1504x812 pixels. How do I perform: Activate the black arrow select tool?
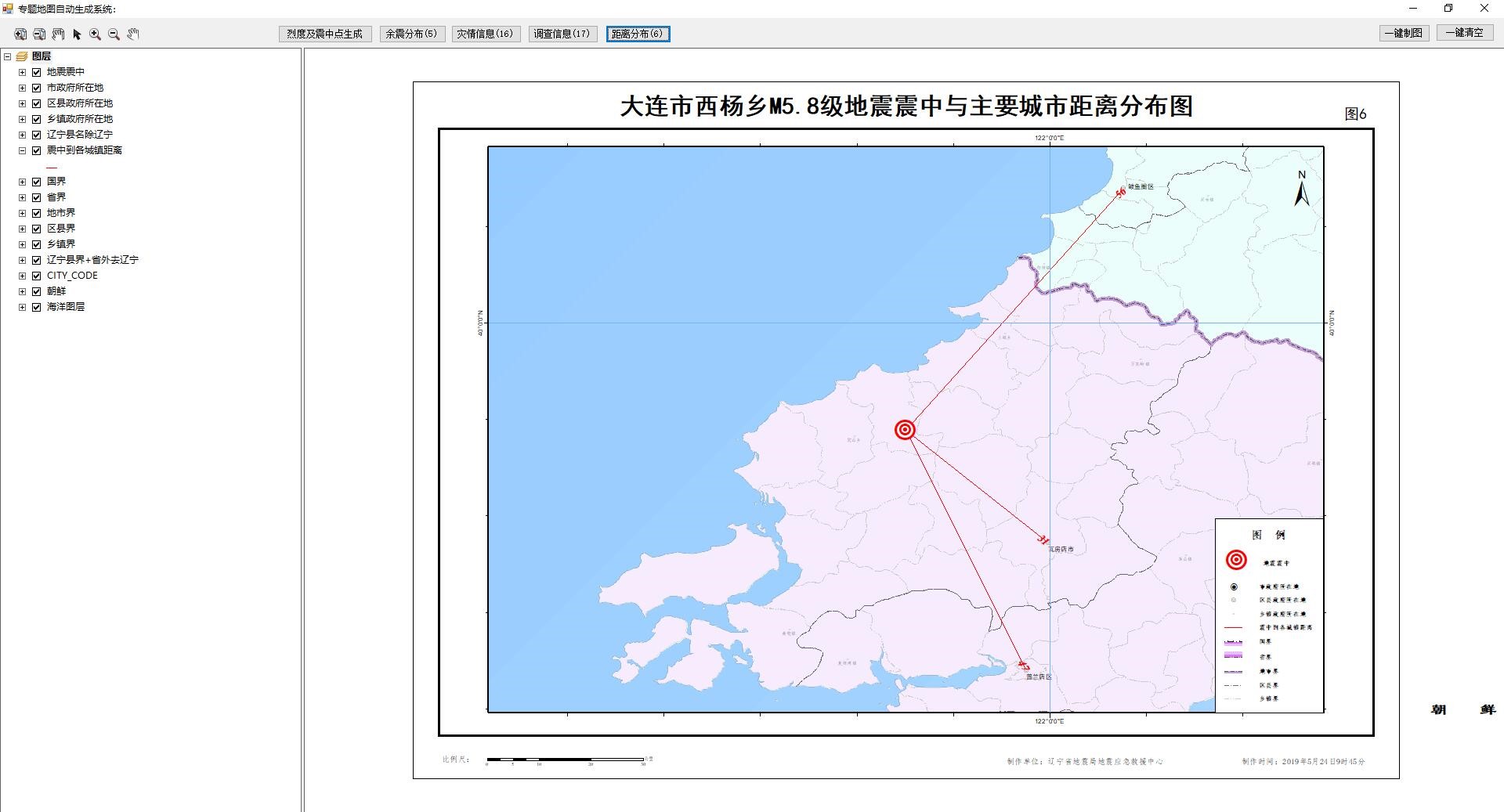click(x=77, y=34)
